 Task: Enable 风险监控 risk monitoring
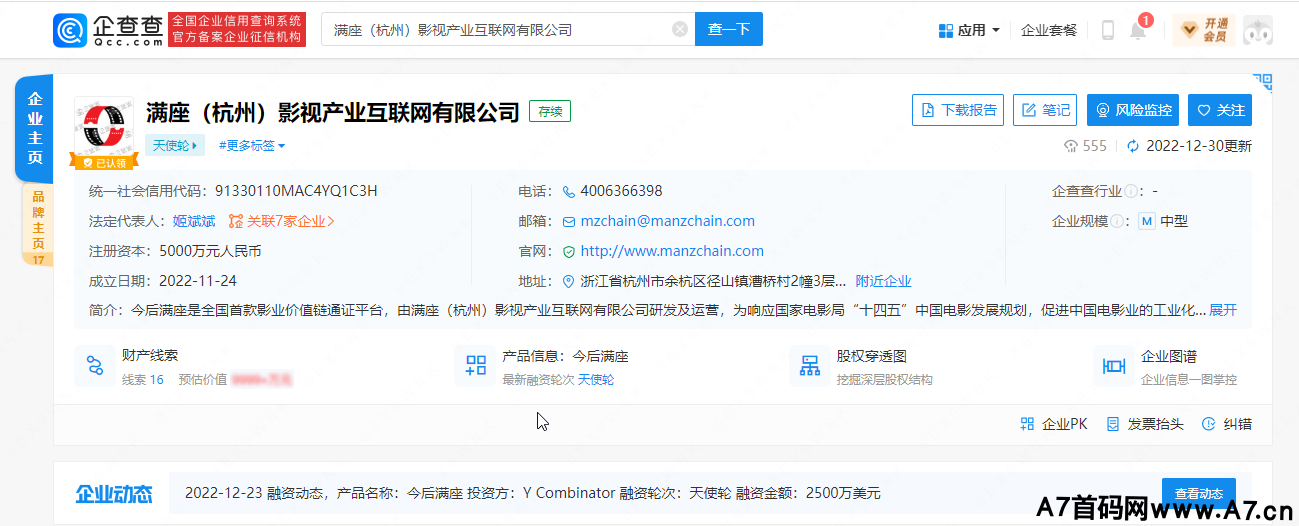coord(1133,110)
